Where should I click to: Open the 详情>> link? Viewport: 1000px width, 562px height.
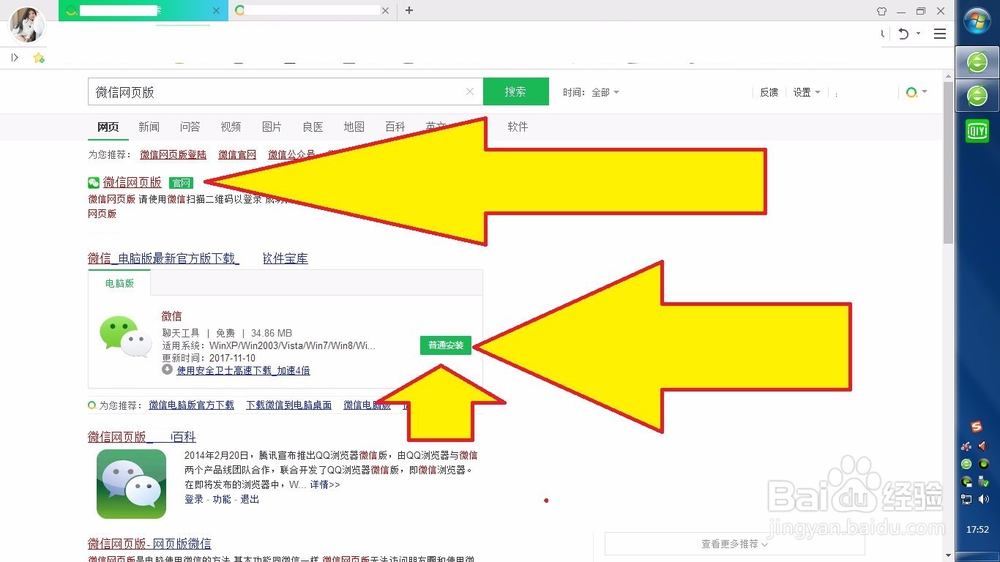click(x=325, y=485)
